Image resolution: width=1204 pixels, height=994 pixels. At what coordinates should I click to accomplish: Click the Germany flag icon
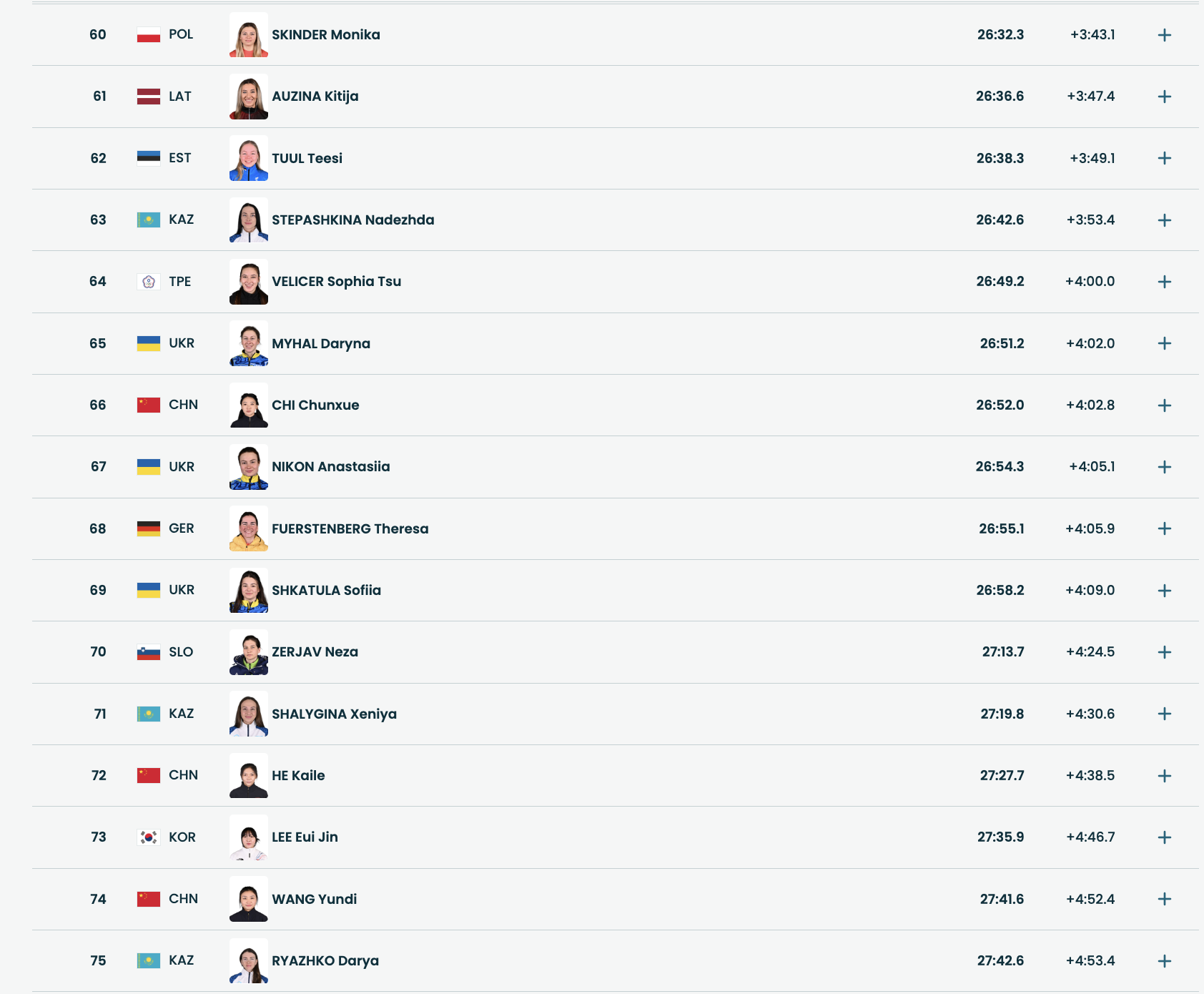[149, 528]
